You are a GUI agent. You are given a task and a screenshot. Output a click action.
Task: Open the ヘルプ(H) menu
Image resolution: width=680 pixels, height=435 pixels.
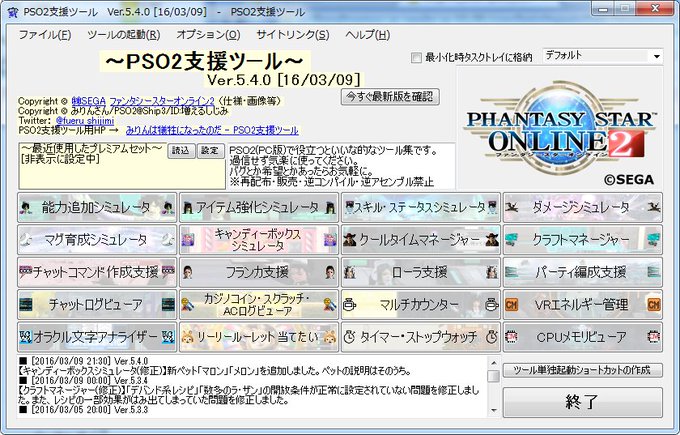(368, 35)
